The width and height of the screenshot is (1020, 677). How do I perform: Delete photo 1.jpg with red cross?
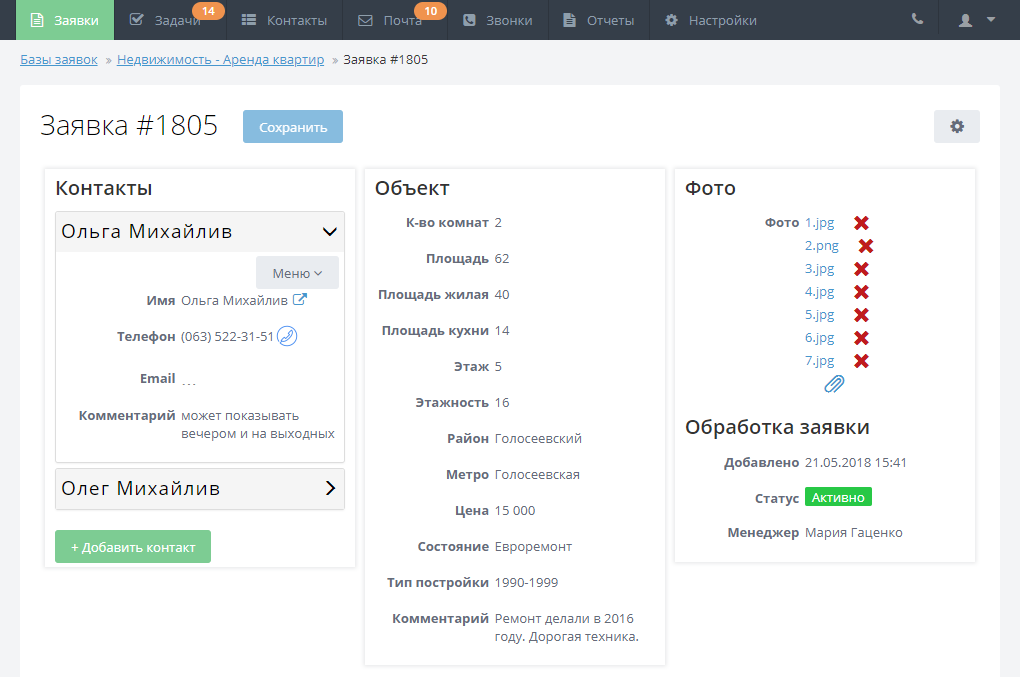[x=861, y=223]
